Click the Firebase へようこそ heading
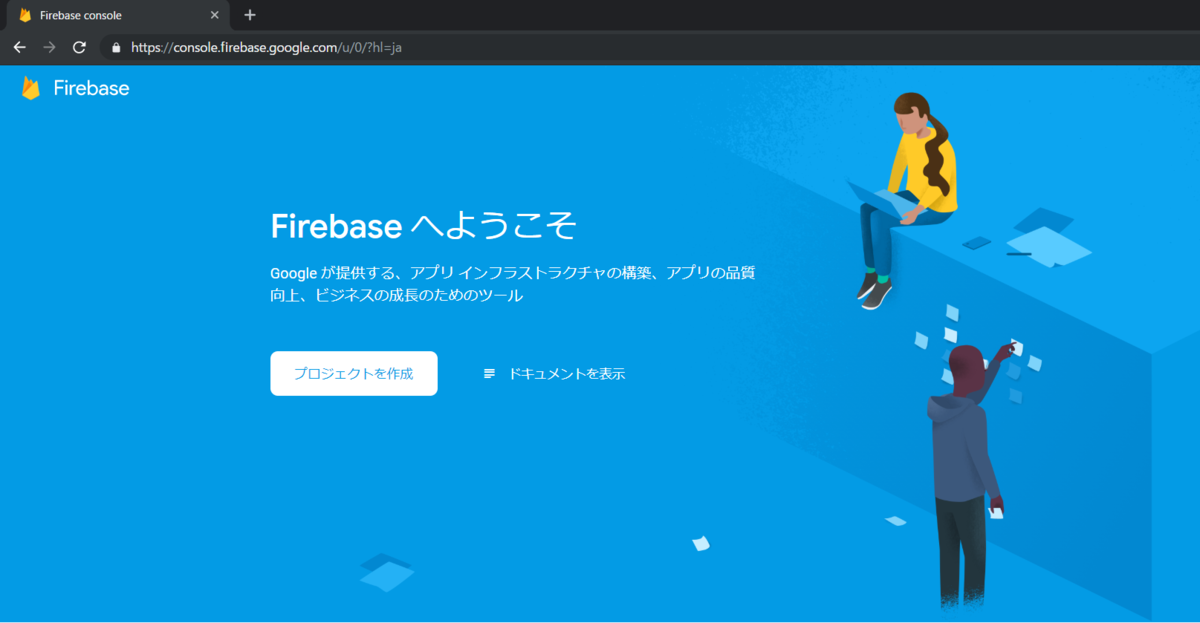 coord(424,226)
